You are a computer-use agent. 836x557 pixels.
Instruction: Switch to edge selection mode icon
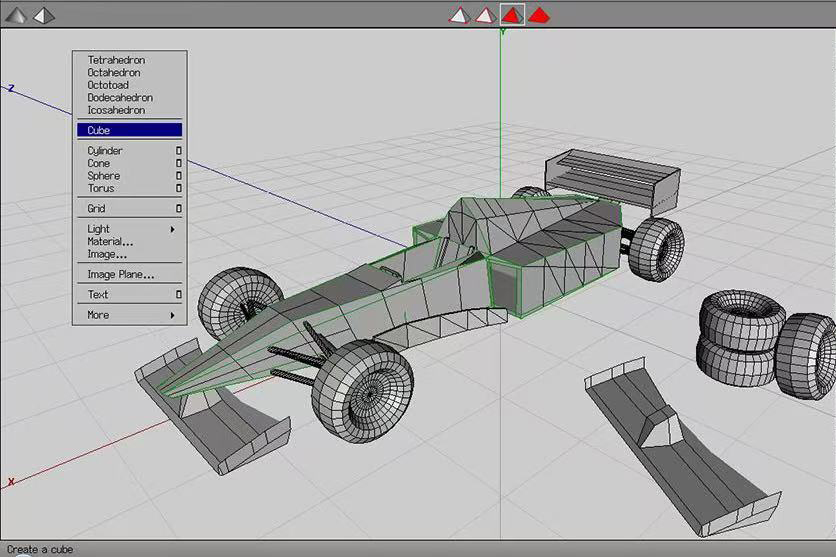(x=485, y=15)
